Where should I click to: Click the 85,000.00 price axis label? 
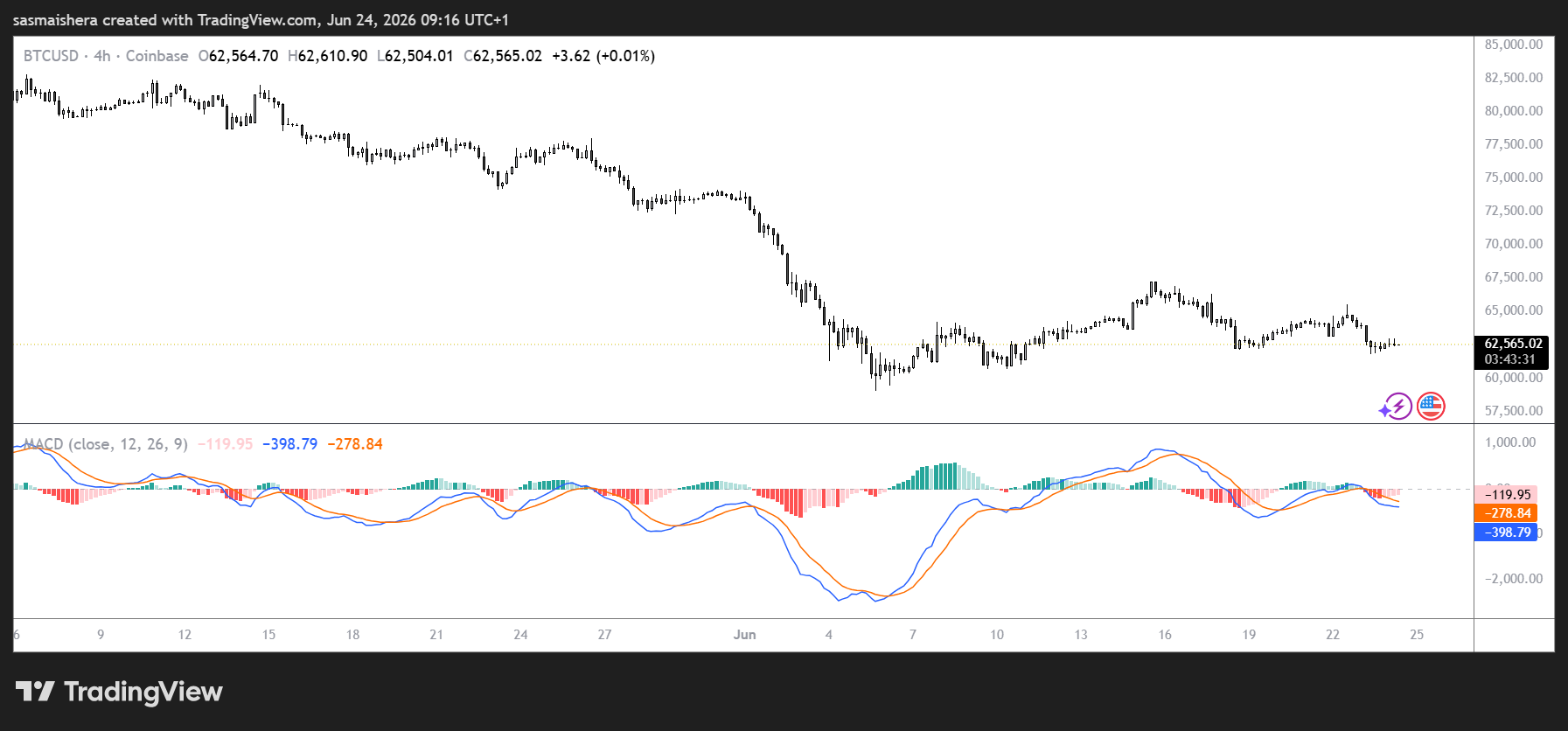coord(1514,45)
